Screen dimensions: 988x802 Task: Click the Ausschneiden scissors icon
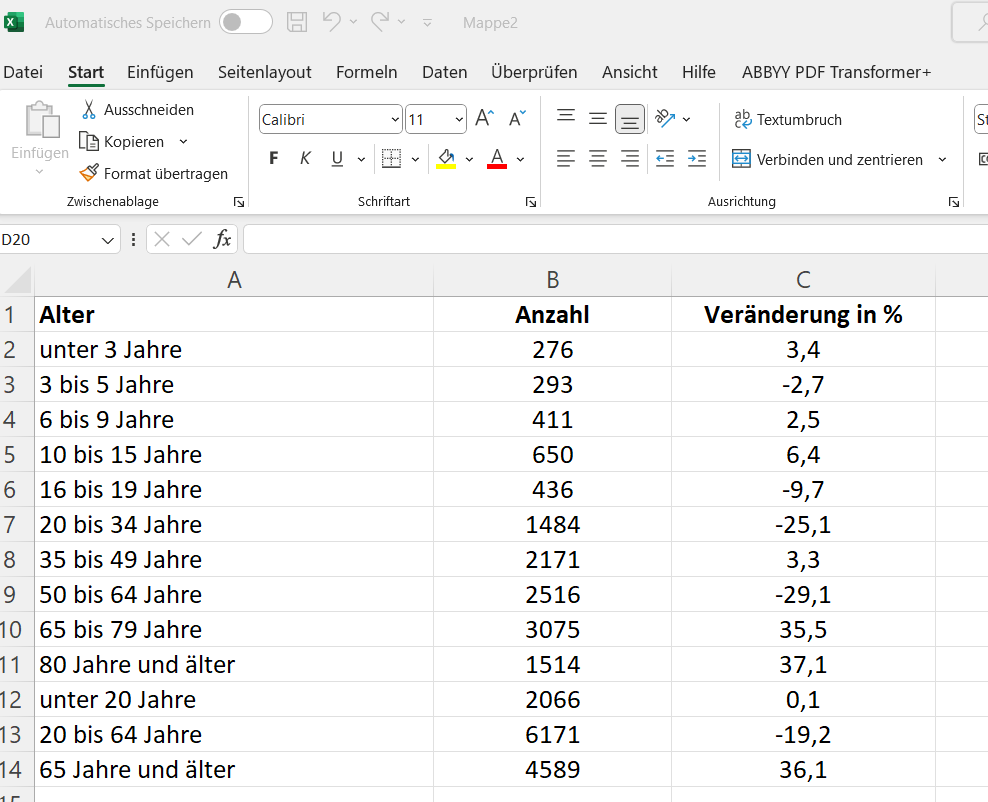pos(89,109)
